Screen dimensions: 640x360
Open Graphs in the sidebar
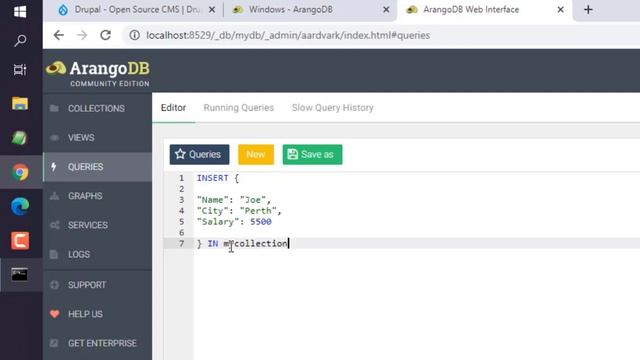click(x=97, y=196)
